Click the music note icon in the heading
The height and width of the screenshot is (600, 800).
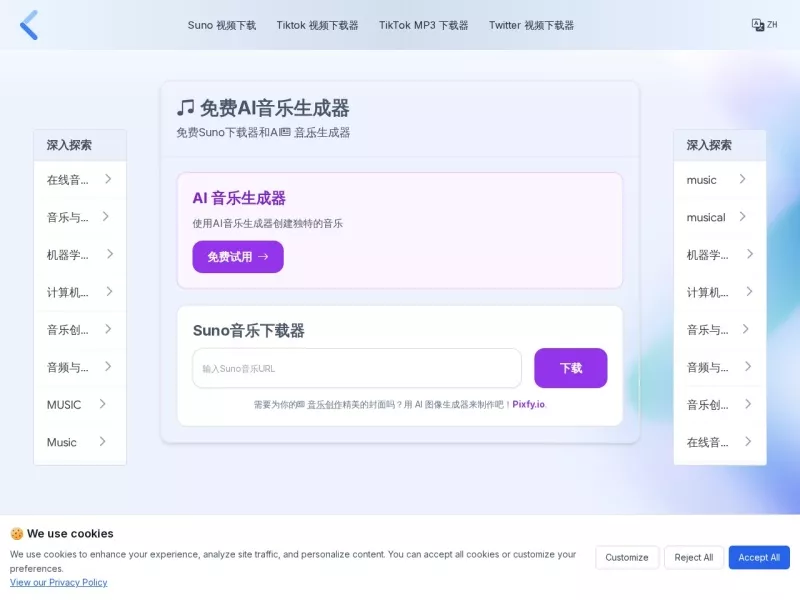click(185, 108)
